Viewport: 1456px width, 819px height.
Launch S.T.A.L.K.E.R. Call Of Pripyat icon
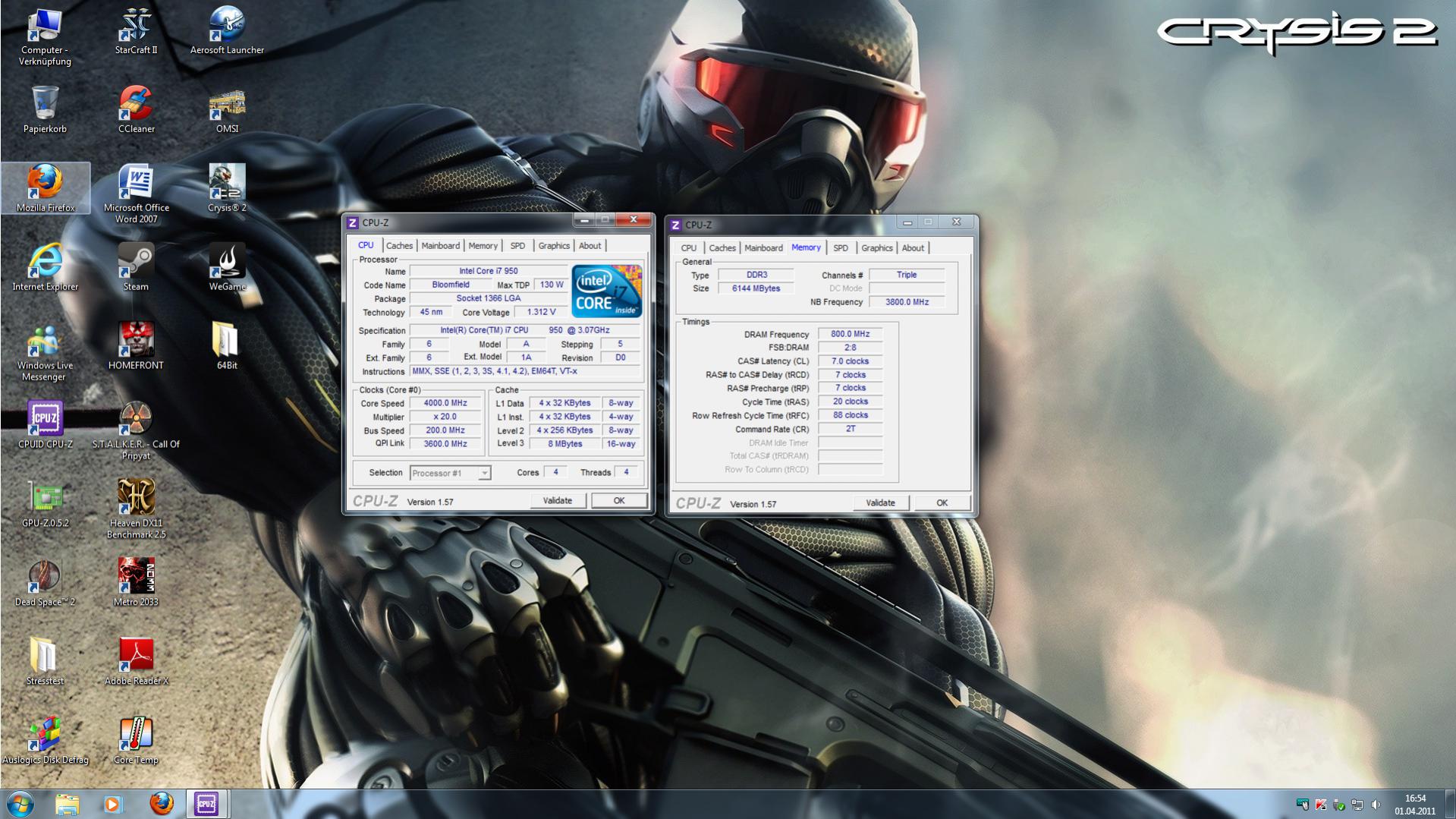(136, 431)
